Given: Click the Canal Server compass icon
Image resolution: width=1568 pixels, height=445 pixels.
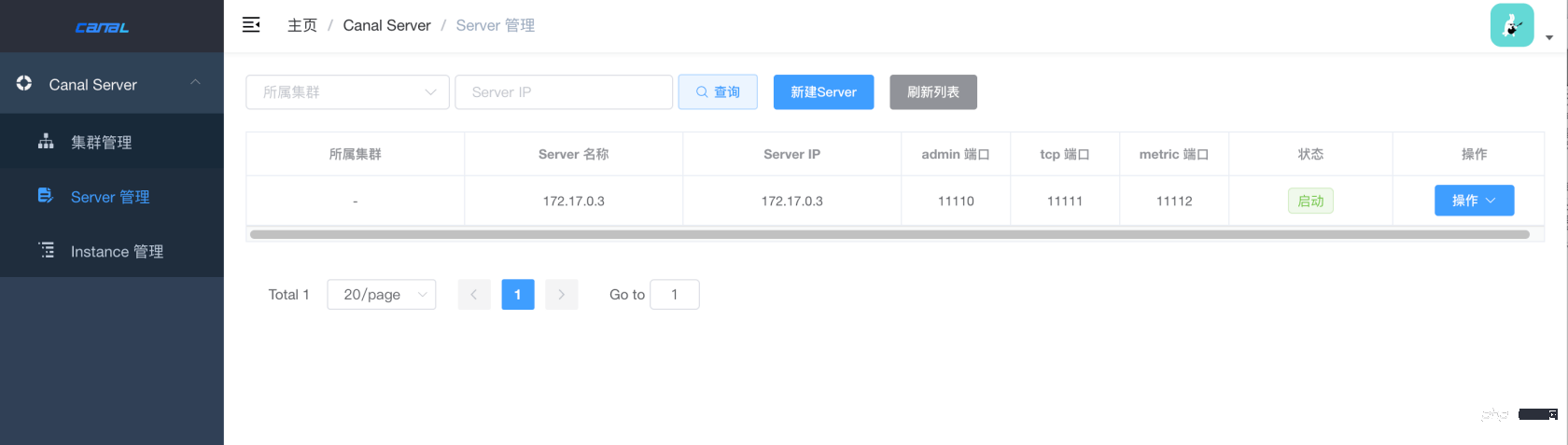Looking at the screenshot, I should pyautogui.click(x=24, y=83).
